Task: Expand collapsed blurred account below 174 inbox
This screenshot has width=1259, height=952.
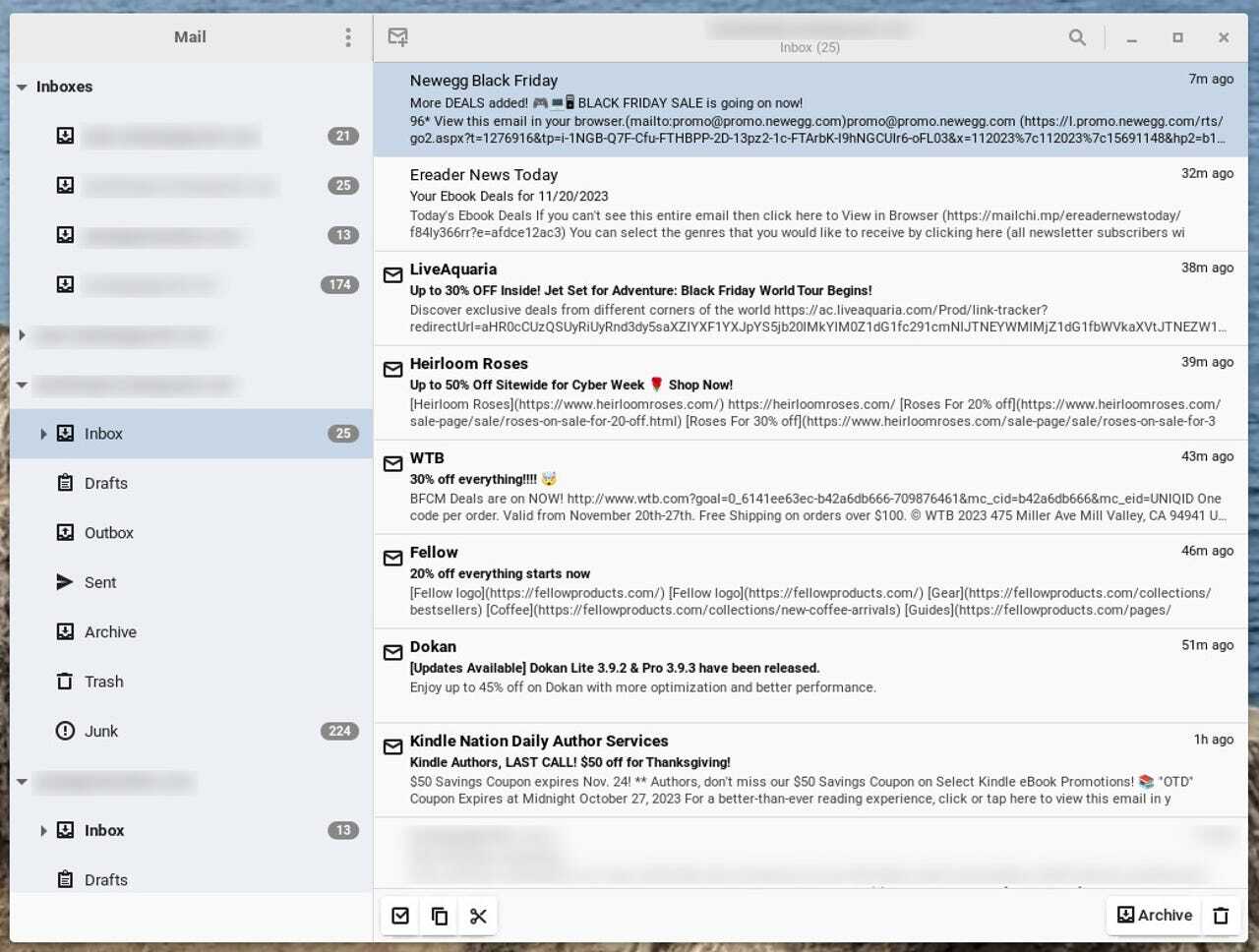Action: (22, 335)
